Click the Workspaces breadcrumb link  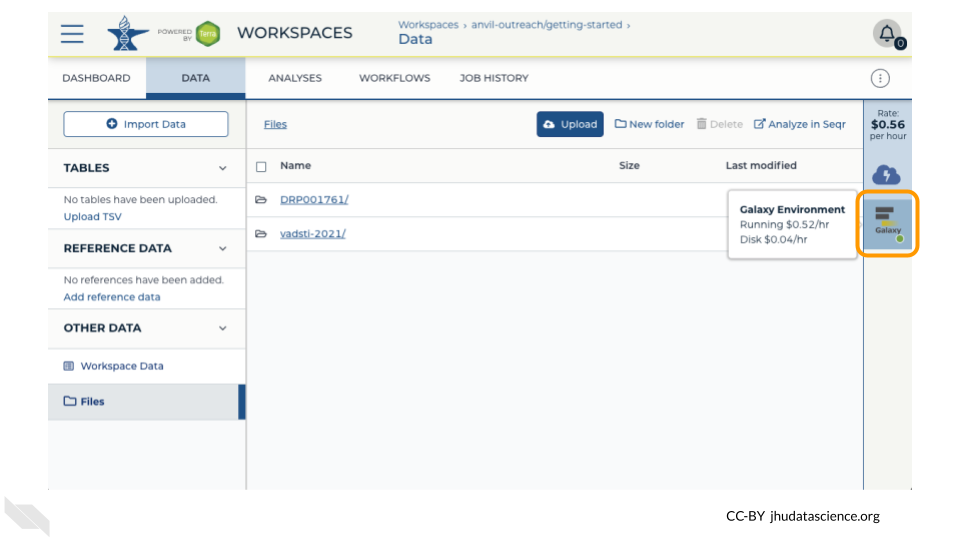428,25
